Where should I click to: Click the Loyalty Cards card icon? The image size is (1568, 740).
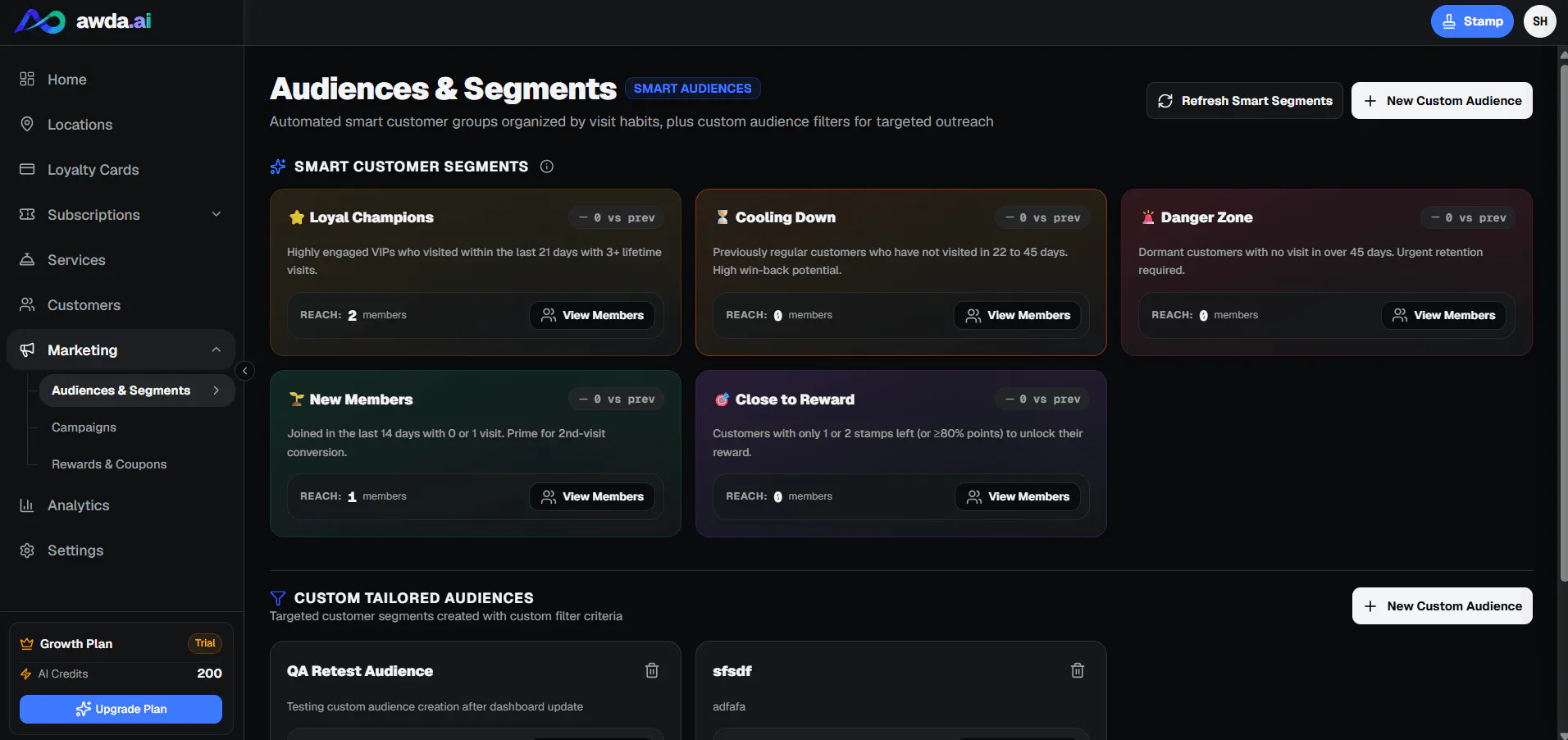(27, 169)
